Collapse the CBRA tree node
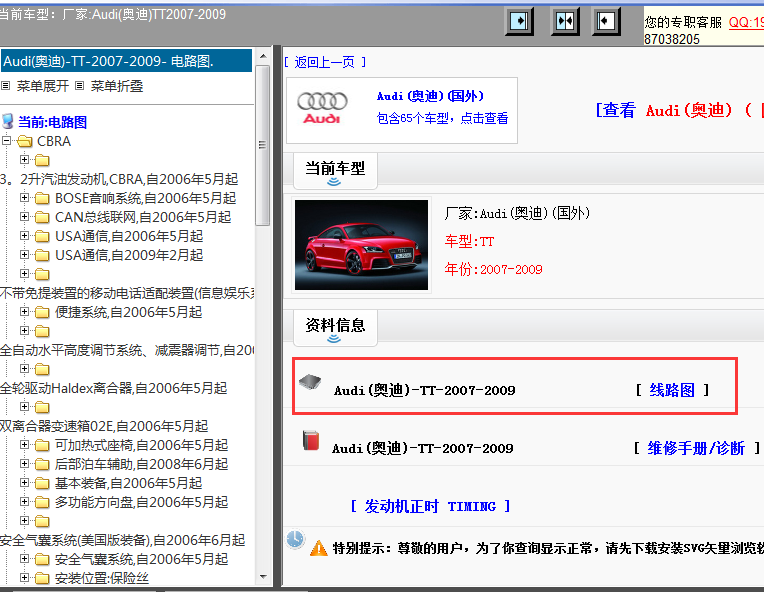 (6, 141)
